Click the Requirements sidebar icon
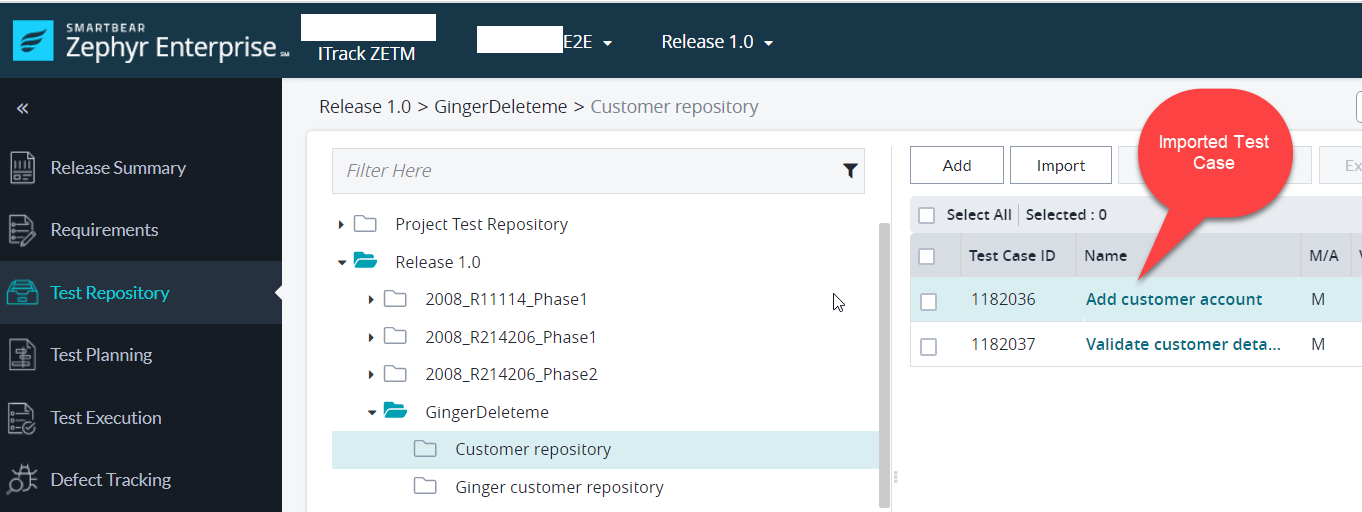The height and width of the screenshot is (512, 1362). coord(22,230)
